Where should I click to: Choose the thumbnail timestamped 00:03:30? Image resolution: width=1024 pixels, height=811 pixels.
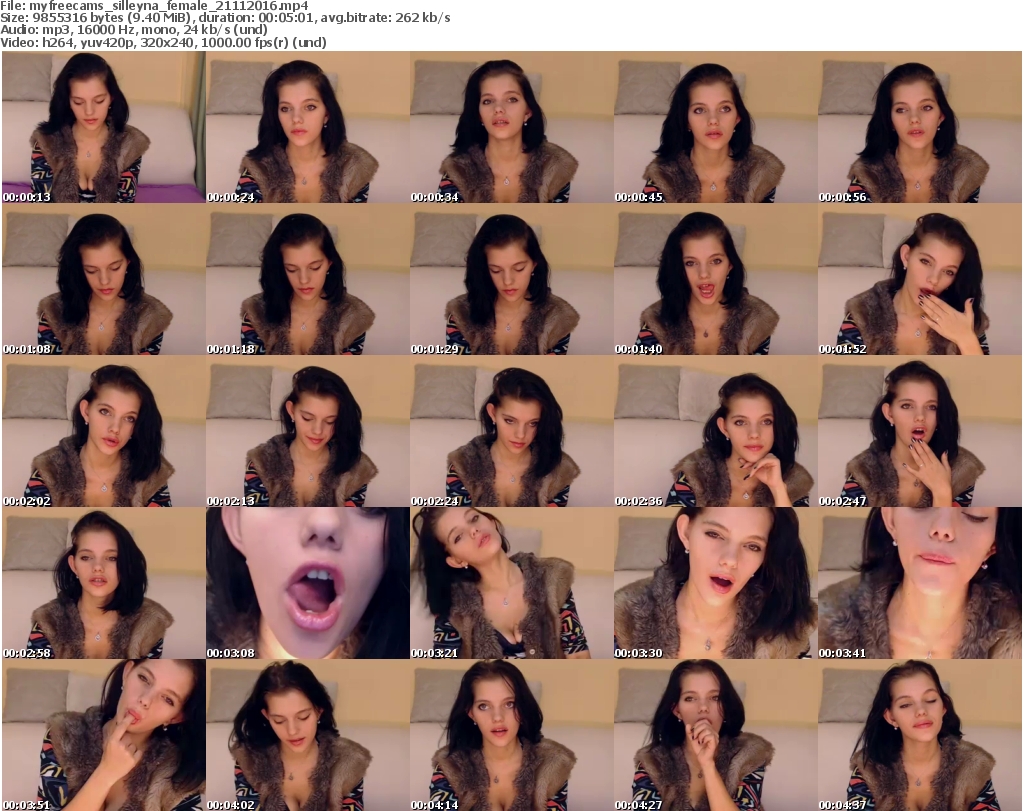pos(716,583)
